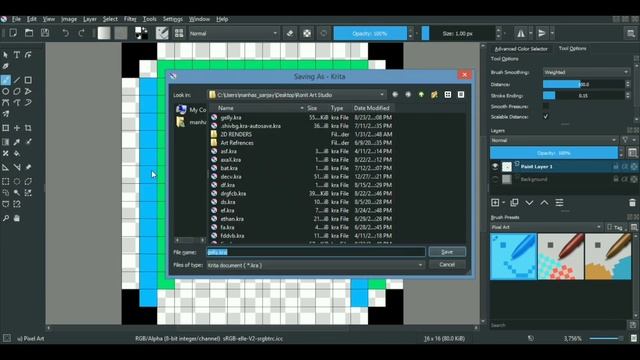Open the Layer menu
The width and height of the screenshot is (640, 360).
tap(90, 19)
